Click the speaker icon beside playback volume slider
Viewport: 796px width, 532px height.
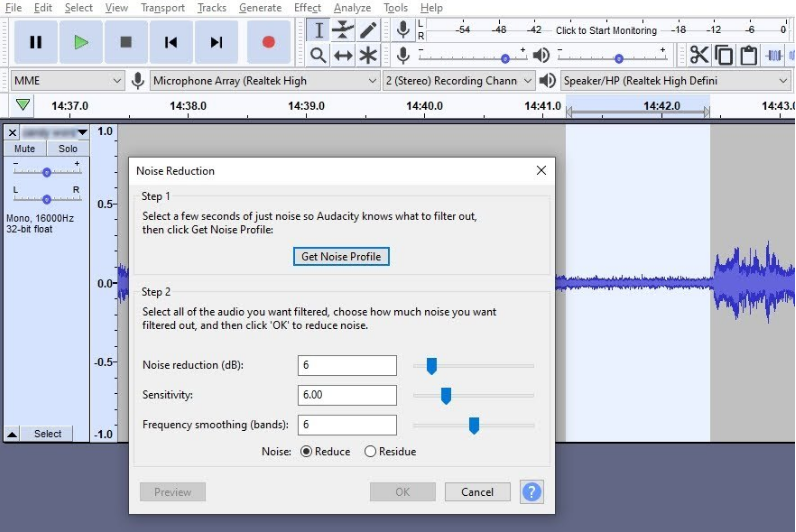click(541, 55)
